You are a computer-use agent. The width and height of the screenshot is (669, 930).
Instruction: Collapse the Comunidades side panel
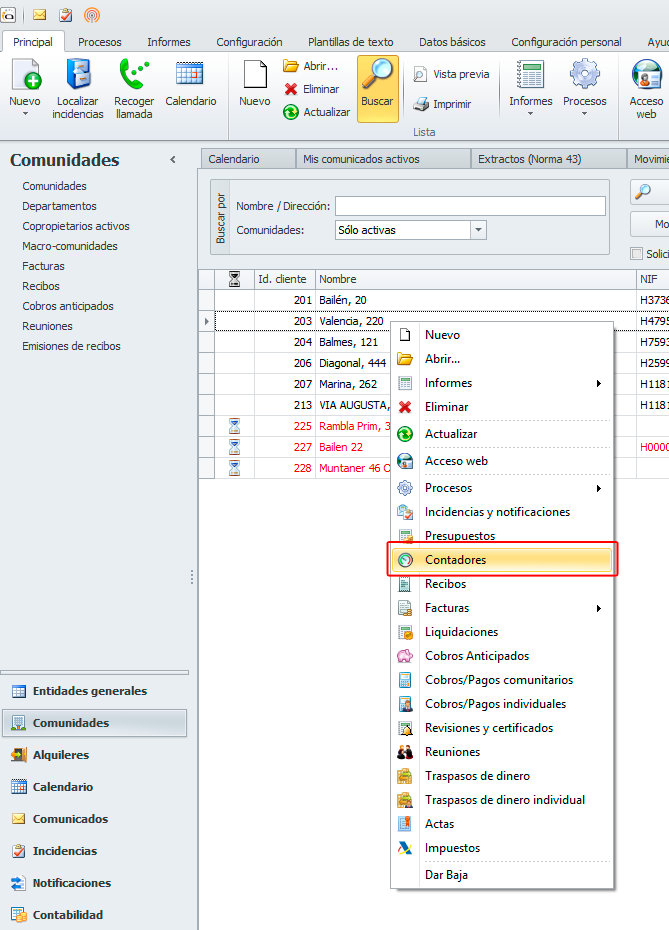[173, 160]
